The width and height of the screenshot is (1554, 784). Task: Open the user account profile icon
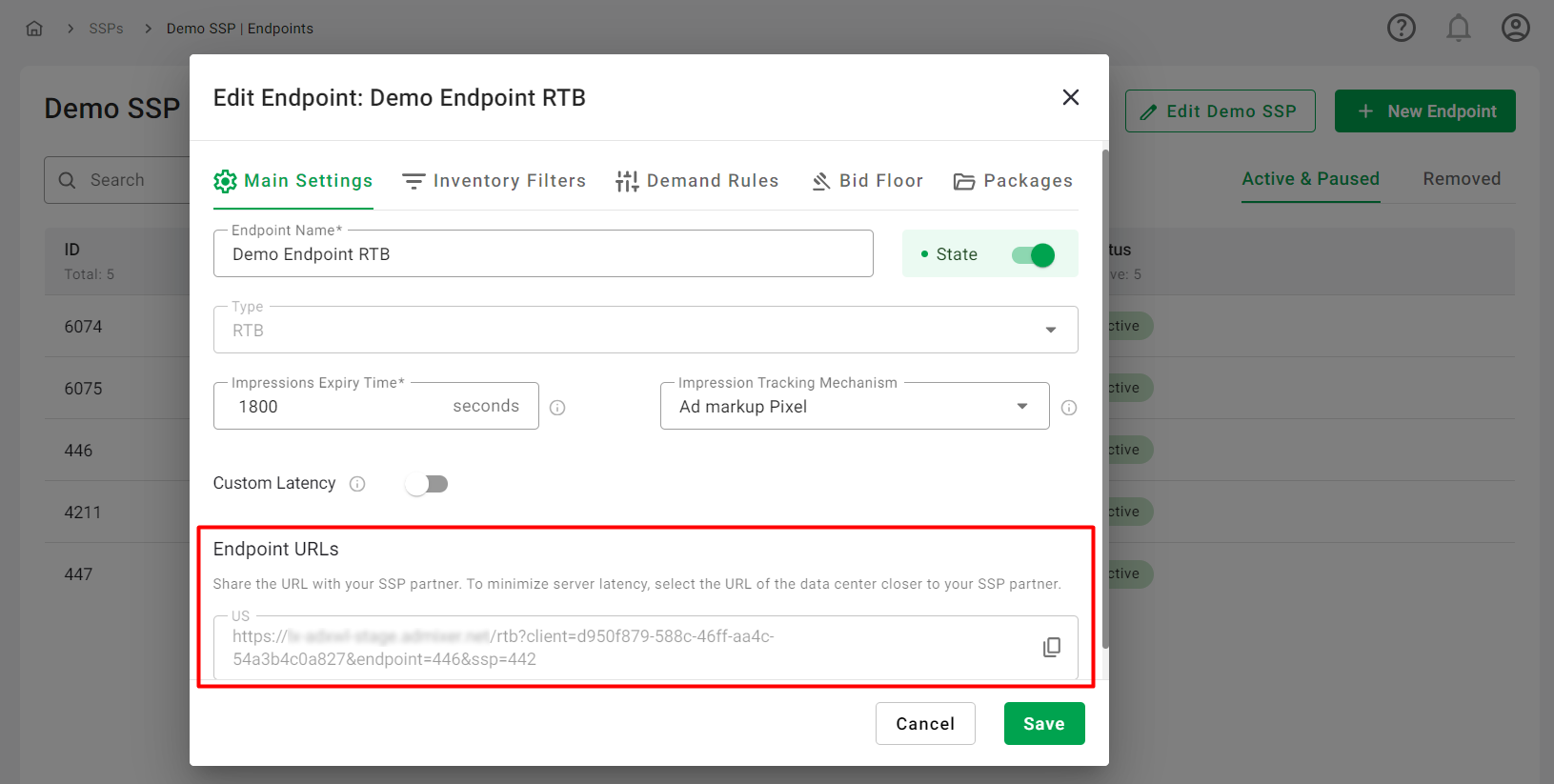coord(1515,29)
